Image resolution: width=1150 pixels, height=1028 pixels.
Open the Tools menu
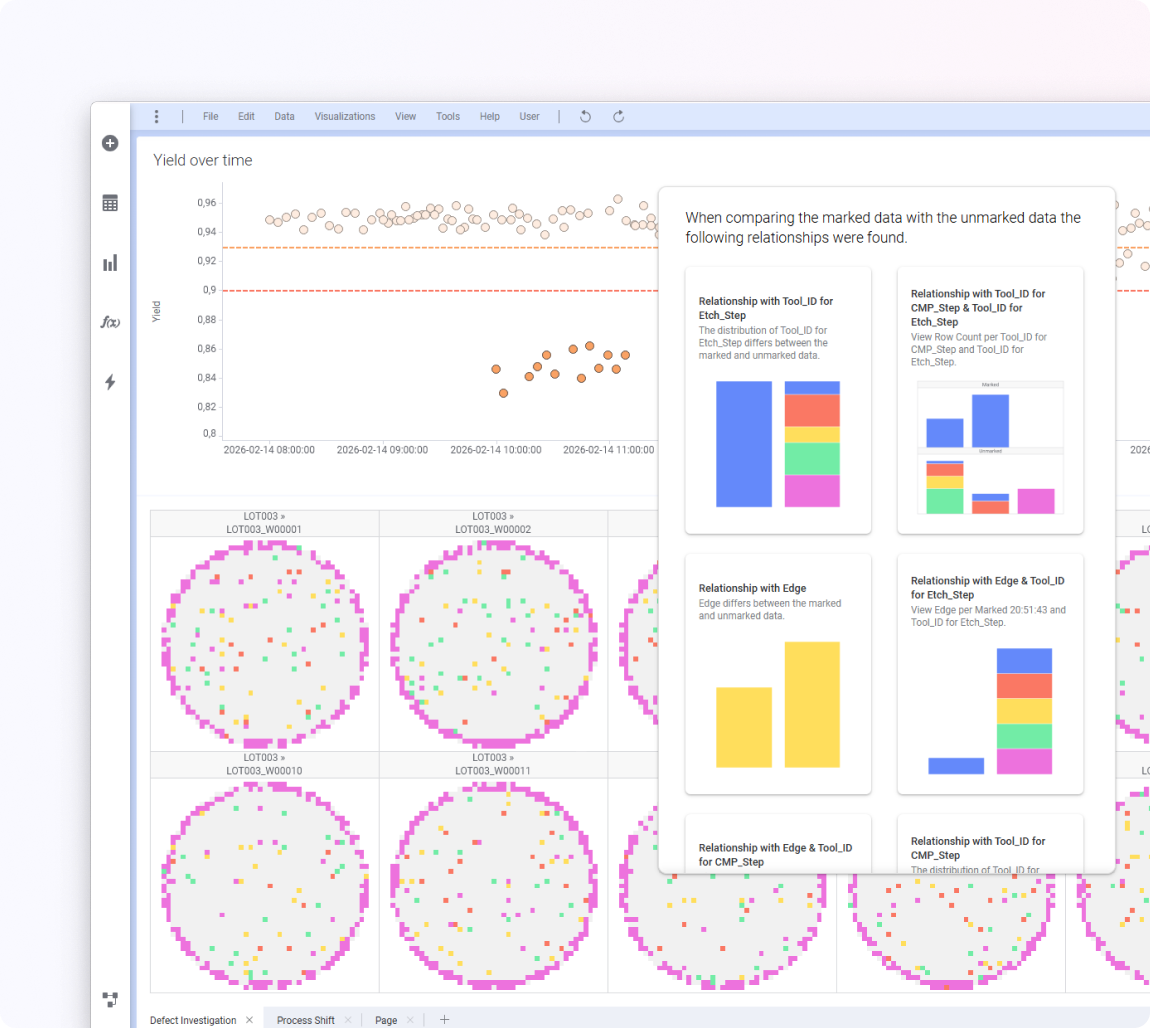tap(448, 116)
